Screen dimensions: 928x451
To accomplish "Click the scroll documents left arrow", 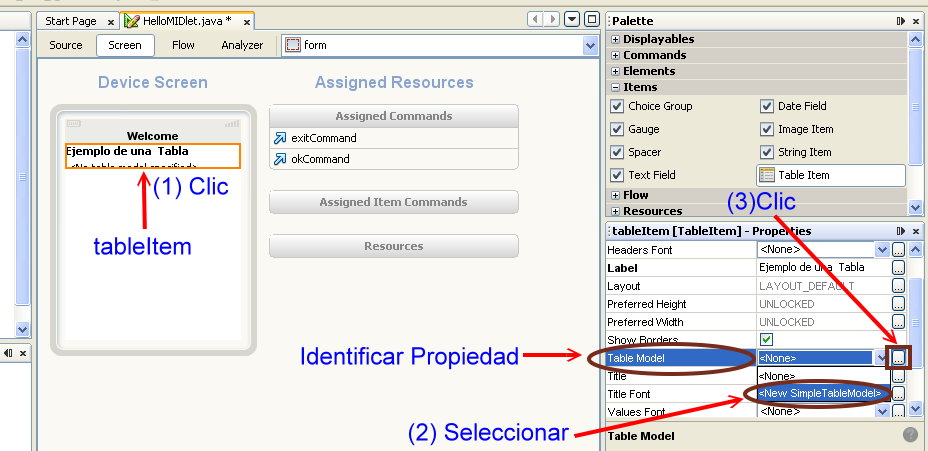I will point(535,20).
